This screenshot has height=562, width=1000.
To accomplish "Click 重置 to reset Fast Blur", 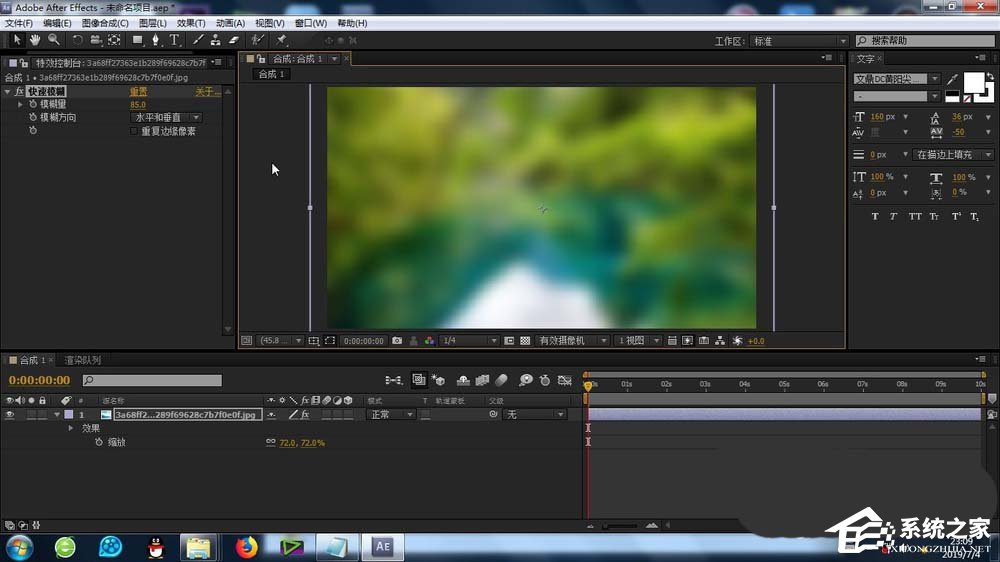I will [139, 91].
